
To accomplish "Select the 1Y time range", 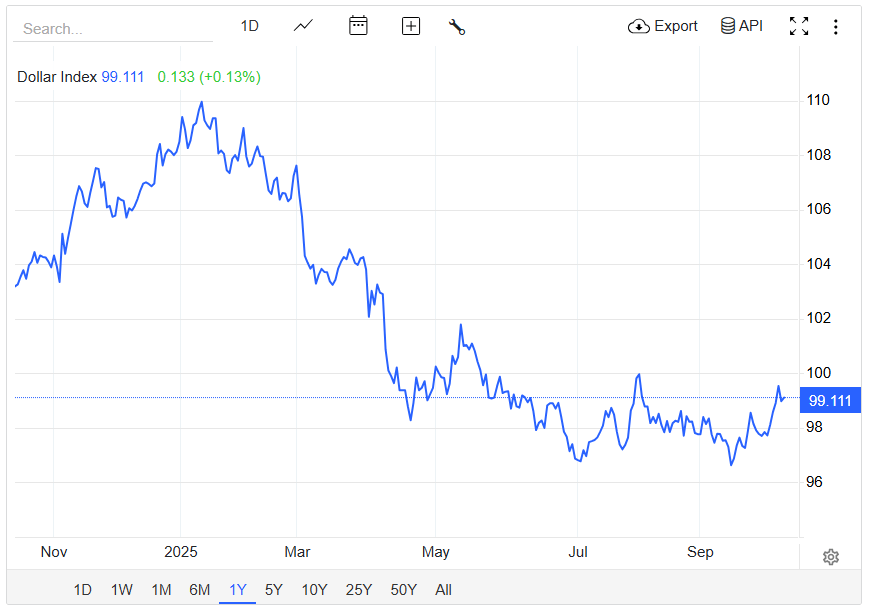I will pos(238,590).
